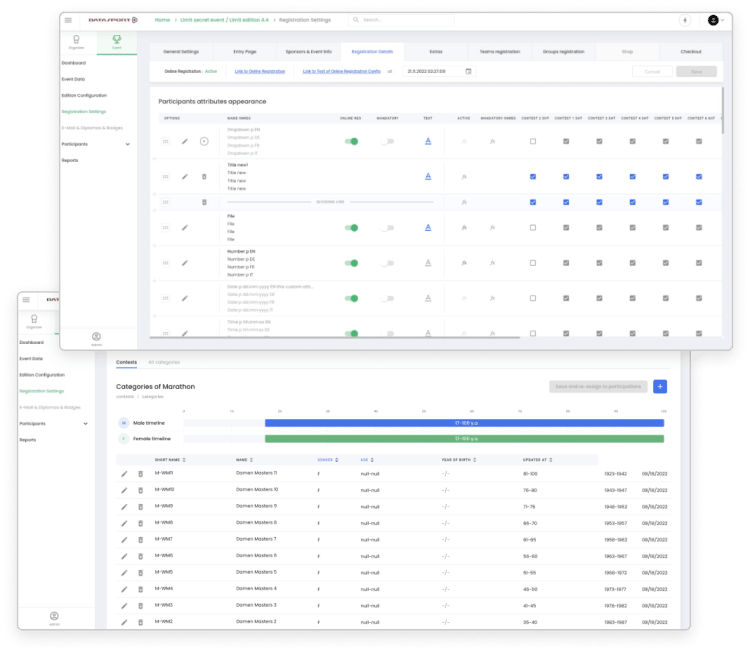This screenshot has height=653, width=750.
Task: Open the All categories tab
Action: 164,362
